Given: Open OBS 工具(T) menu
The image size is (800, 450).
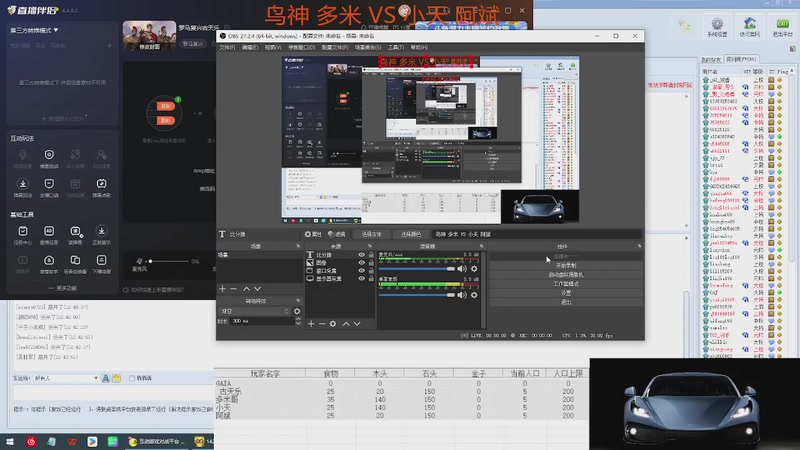Looking at the screenshot, I should [395, 47].
